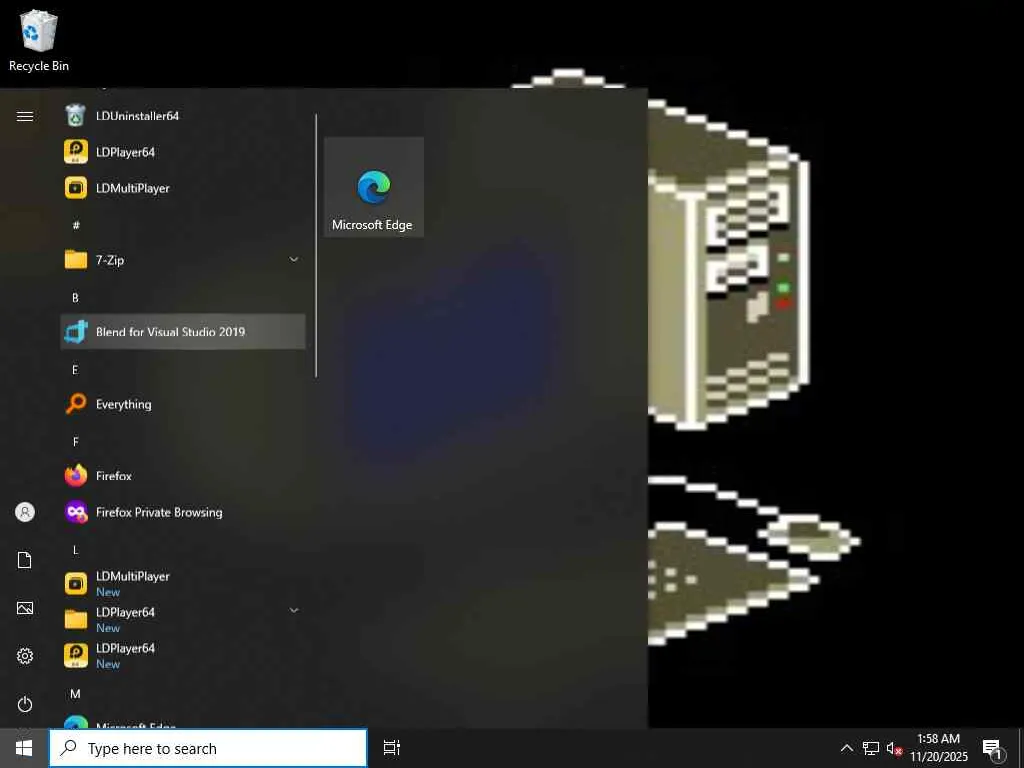Open LDMultiPlayer in recently added section

(x=183, y=188)
